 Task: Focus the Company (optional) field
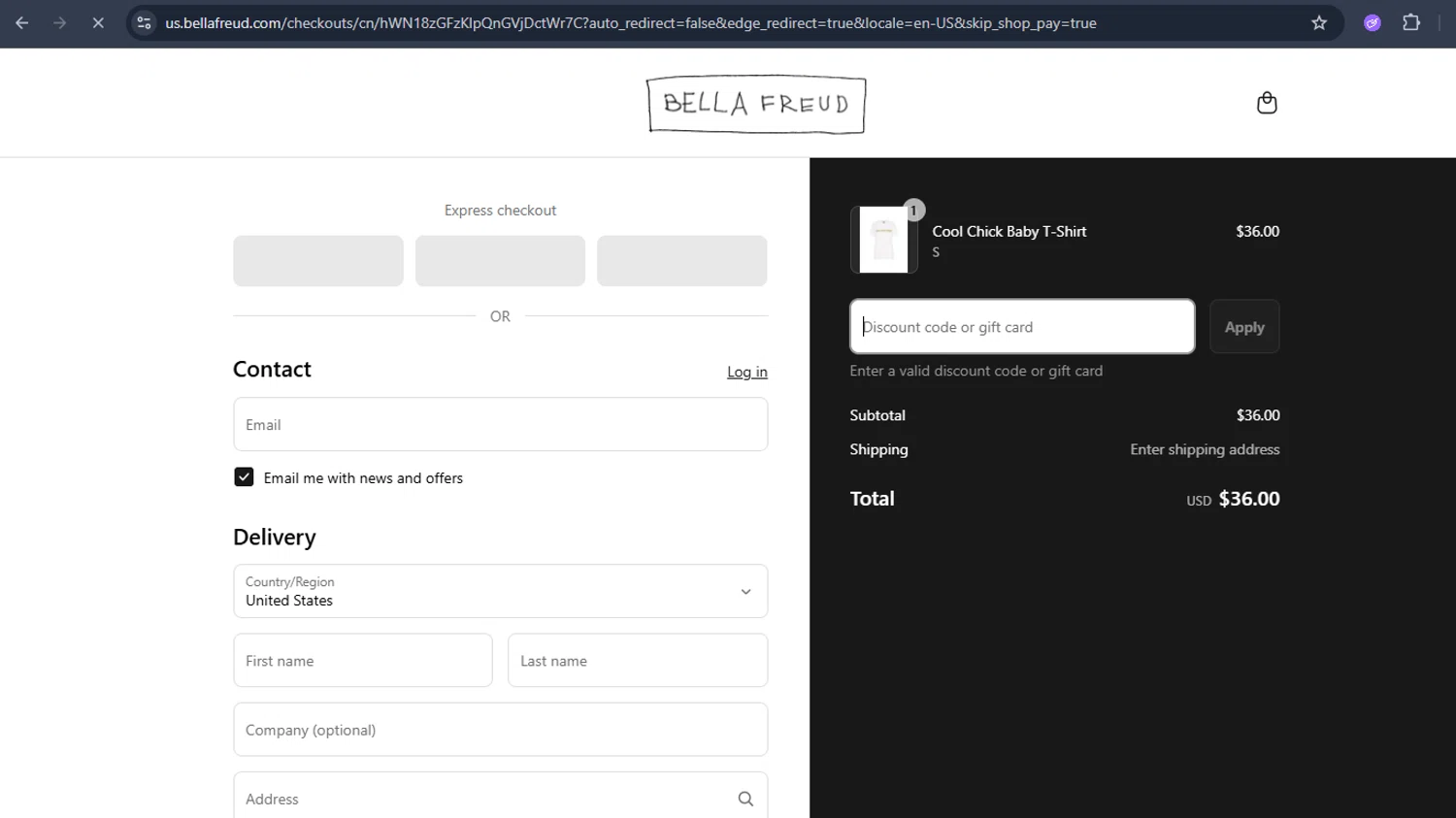click(x=501, y=730)
